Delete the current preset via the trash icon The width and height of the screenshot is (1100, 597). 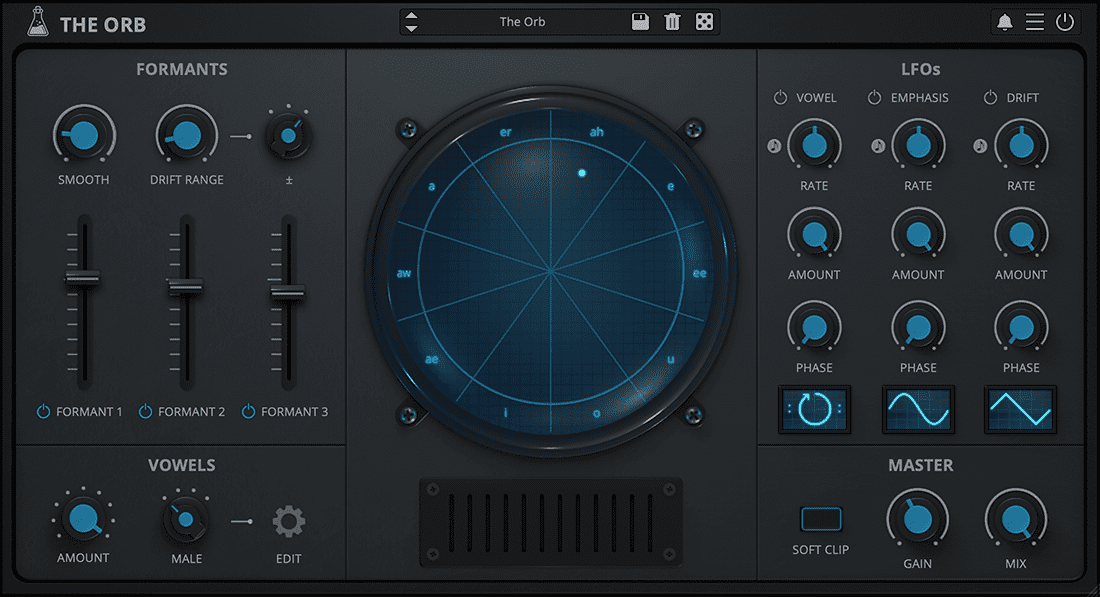coord(671,21)
